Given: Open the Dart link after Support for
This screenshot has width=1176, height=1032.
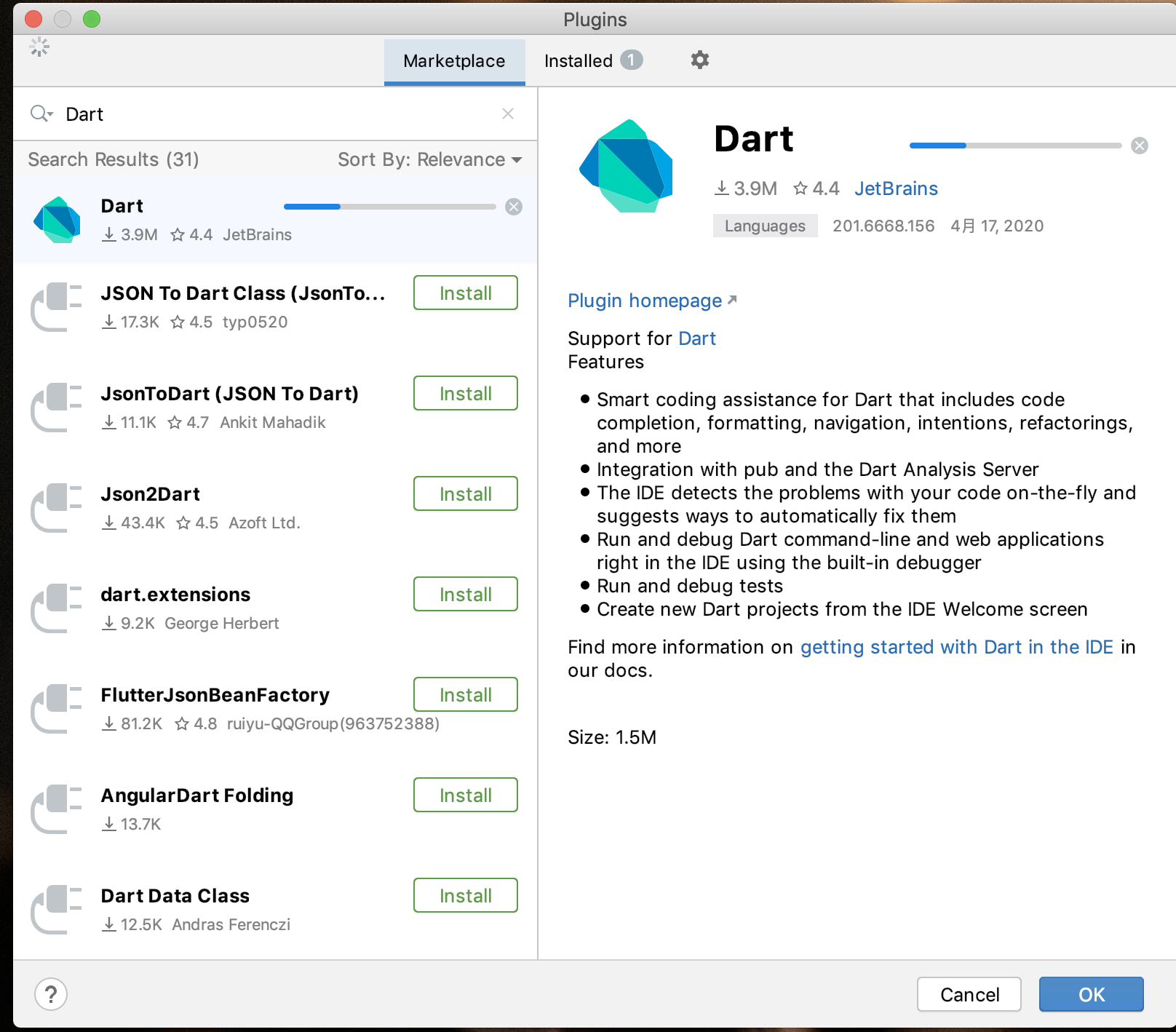Looking at the screenshot, I should coord(697,338).
